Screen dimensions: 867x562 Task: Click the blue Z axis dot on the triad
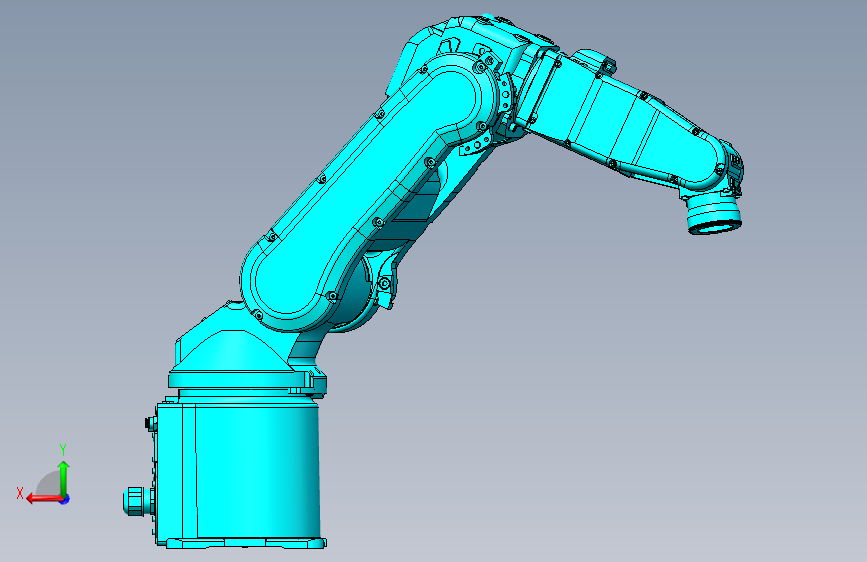pos(65,499)
